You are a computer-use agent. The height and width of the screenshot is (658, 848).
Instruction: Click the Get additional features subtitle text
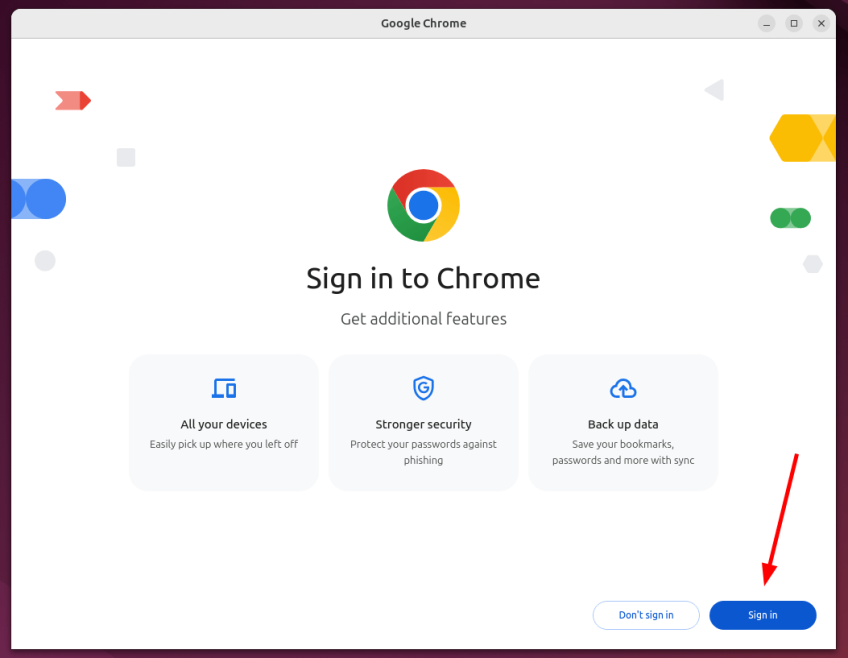(423, 318)
